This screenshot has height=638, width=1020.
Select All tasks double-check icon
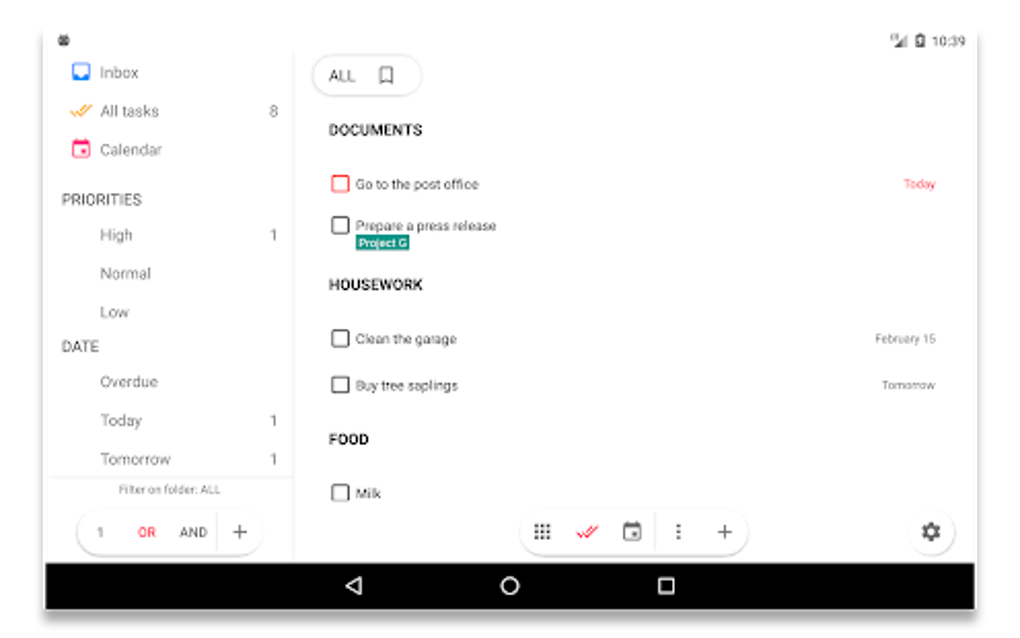click(81, 111)
